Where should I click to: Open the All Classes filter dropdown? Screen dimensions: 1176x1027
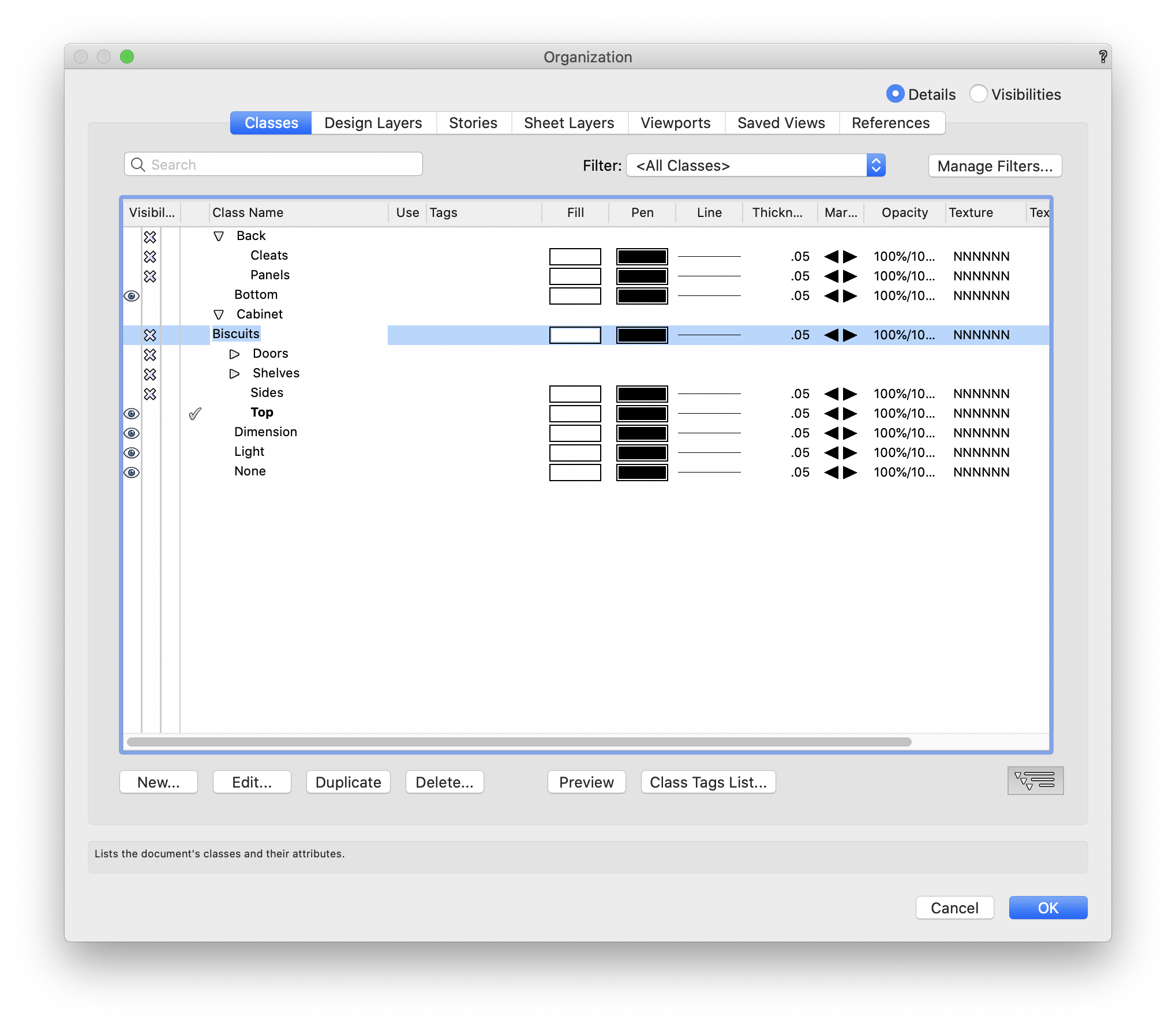coord(876,166)
